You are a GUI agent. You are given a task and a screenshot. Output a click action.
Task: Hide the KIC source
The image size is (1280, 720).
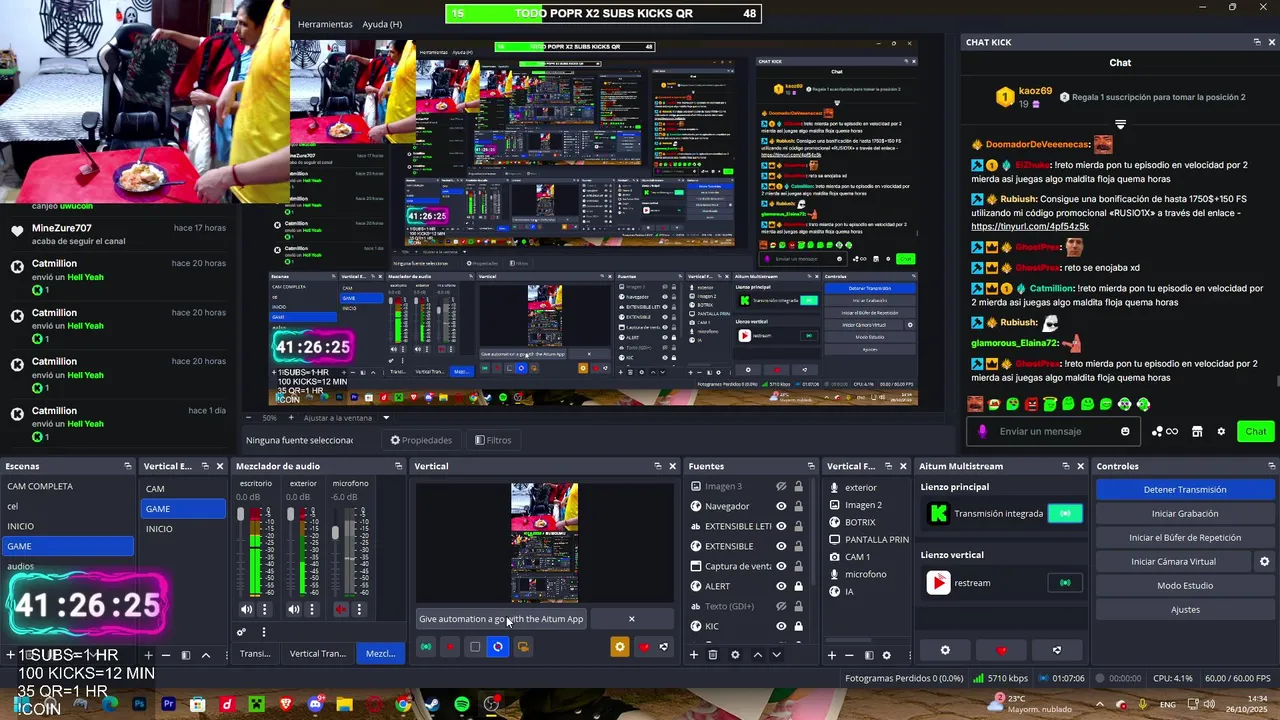click(x=781, y=626)
